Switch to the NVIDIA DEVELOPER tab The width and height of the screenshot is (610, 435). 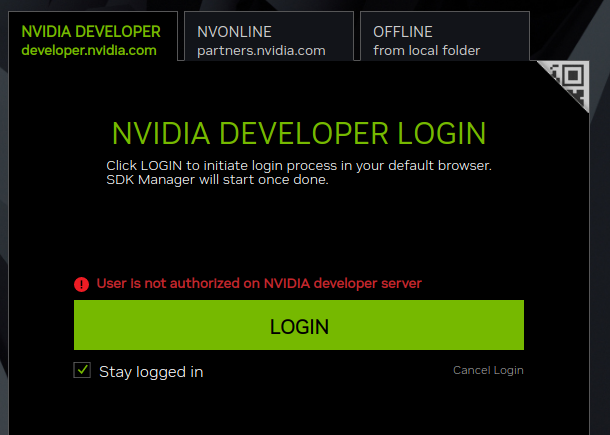pos(93,36)
